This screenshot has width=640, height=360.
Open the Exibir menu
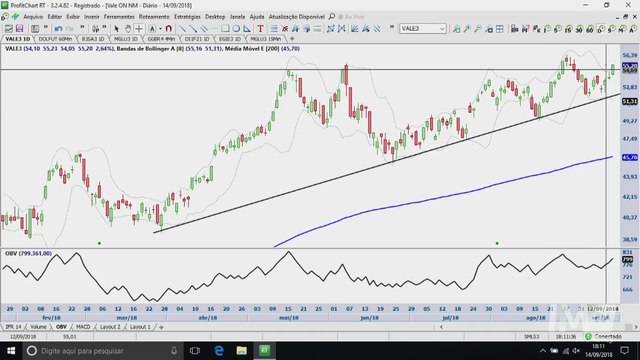coord(73,17)
